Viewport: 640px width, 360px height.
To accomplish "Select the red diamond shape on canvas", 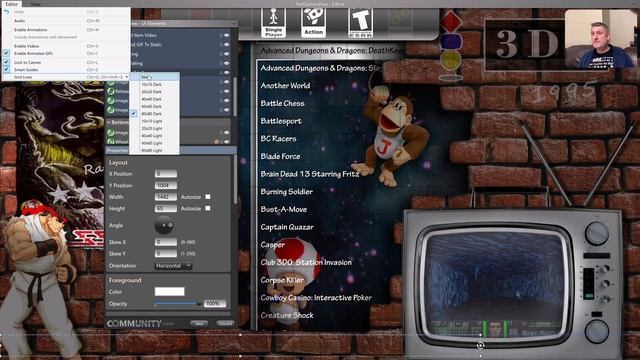I will [x=451, y=21].
